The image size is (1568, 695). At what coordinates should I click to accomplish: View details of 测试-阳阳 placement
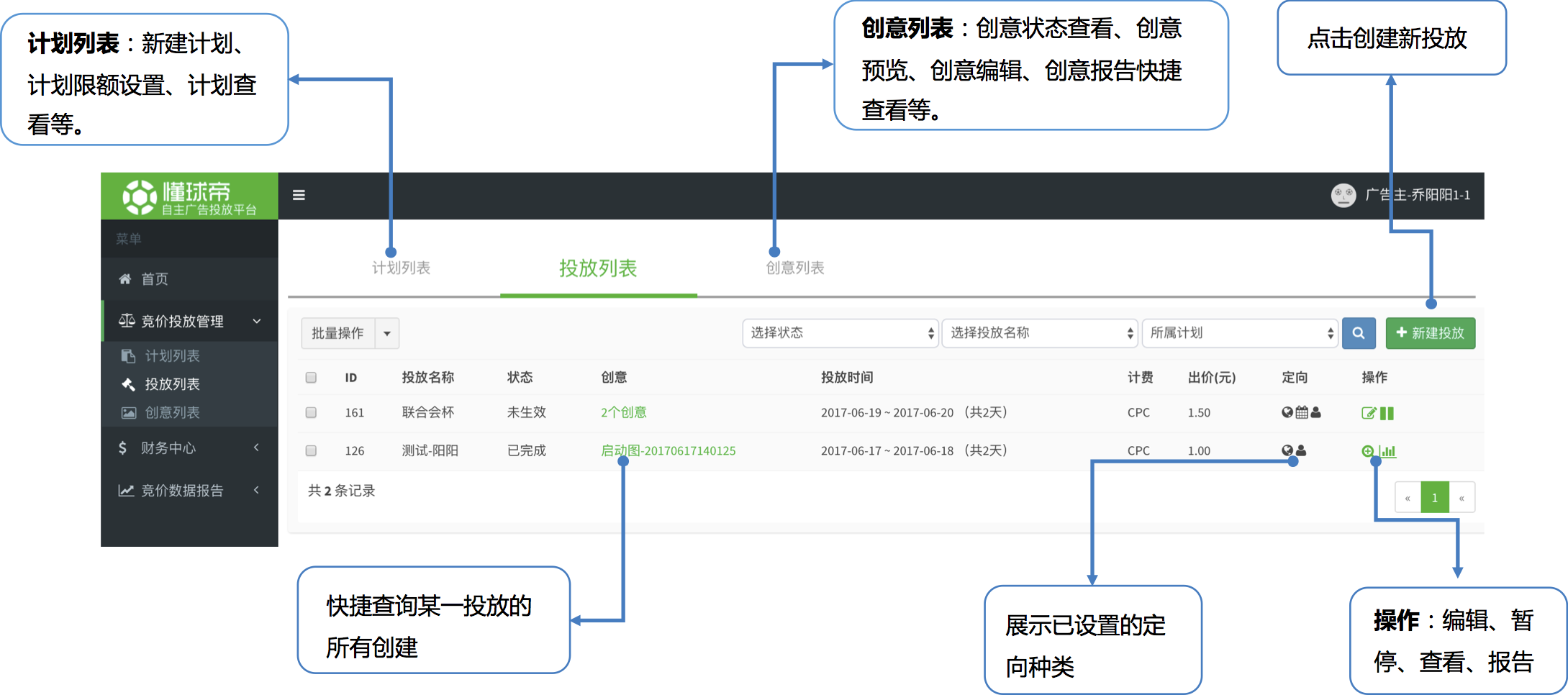pos(1367,451)
